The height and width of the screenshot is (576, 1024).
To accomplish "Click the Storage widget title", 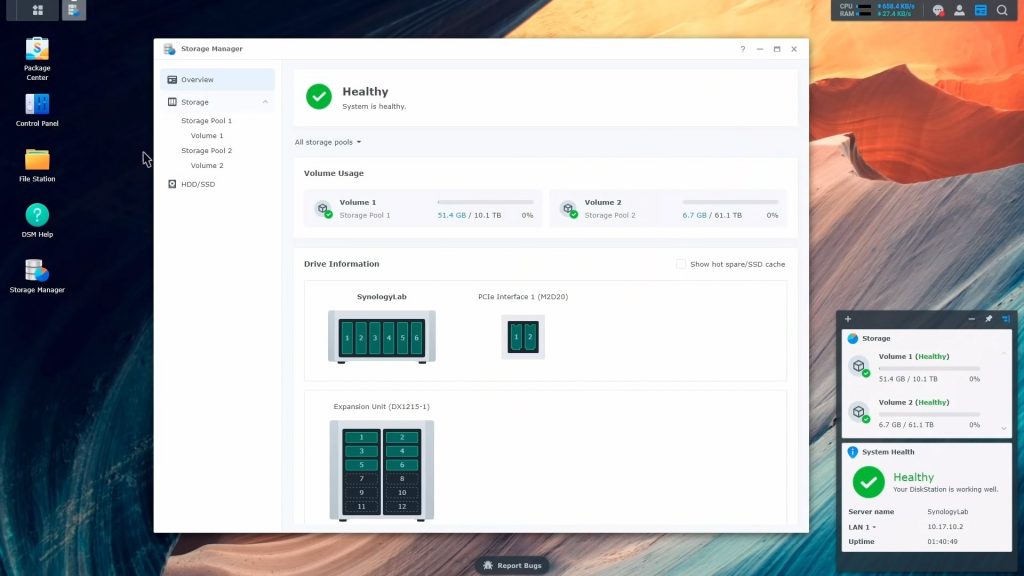I will [x=876, y=338].
